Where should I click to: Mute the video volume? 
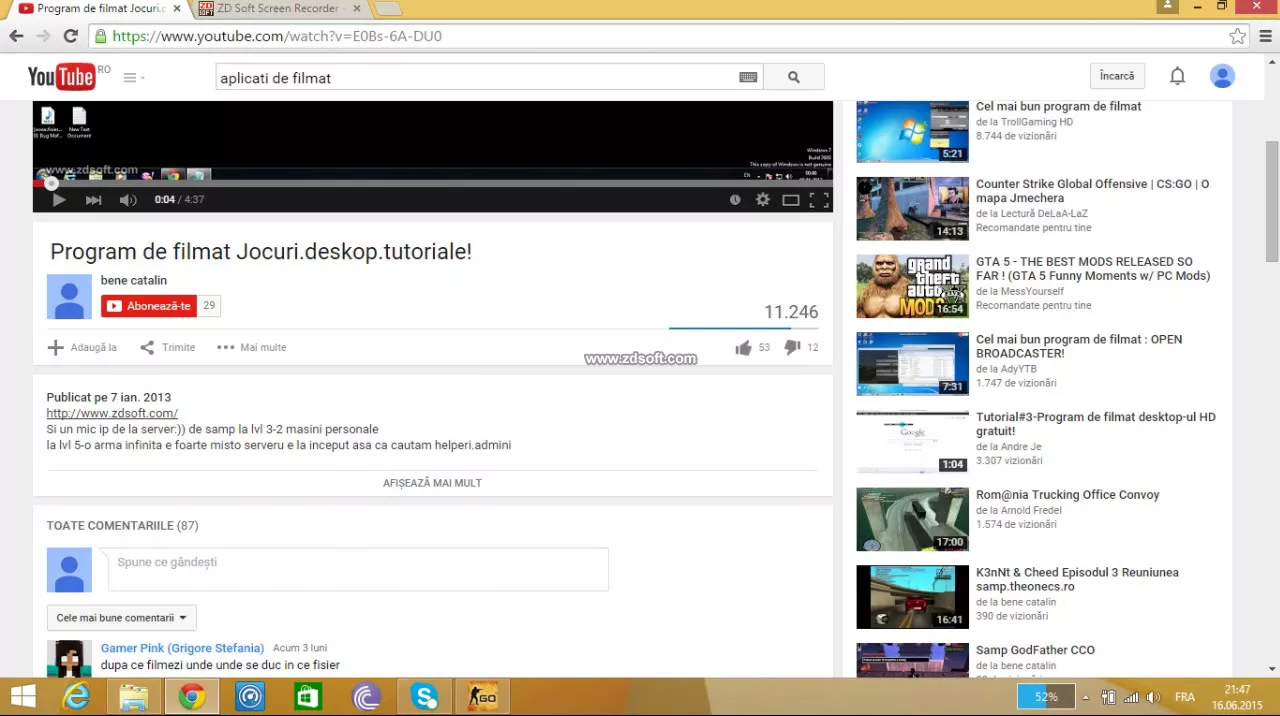click(x=128, y=200)
